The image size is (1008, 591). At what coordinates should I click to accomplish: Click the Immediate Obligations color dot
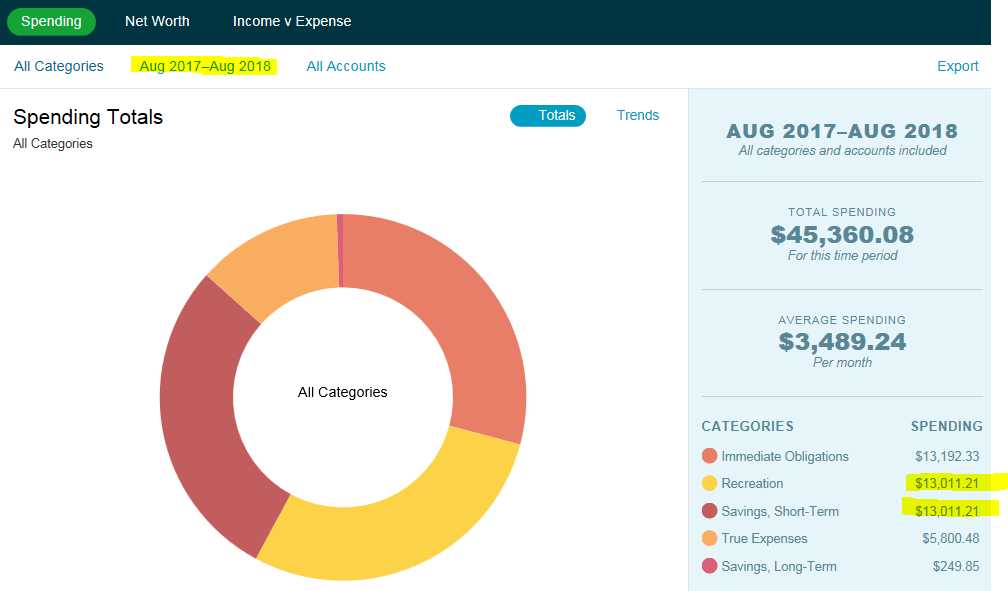(x=709, y=456)
